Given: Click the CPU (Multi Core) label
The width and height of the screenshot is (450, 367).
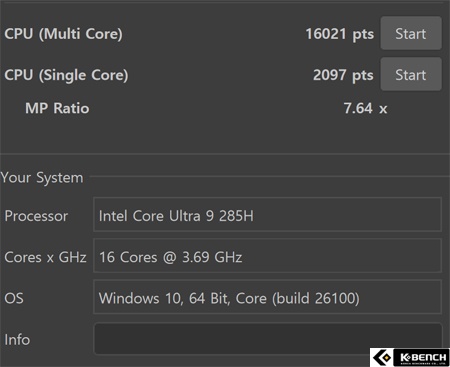Looking at the screenshot, I should [63, 34].
